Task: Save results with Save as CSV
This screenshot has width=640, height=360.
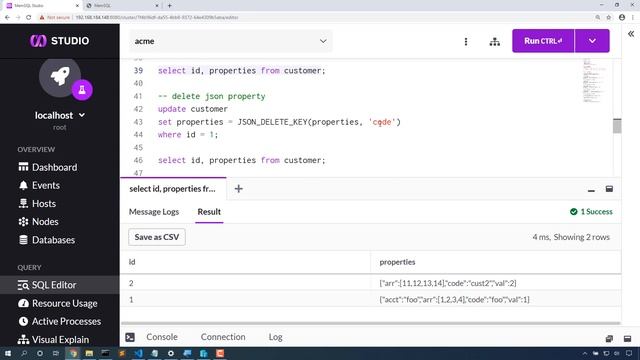Action: point(157,237)
